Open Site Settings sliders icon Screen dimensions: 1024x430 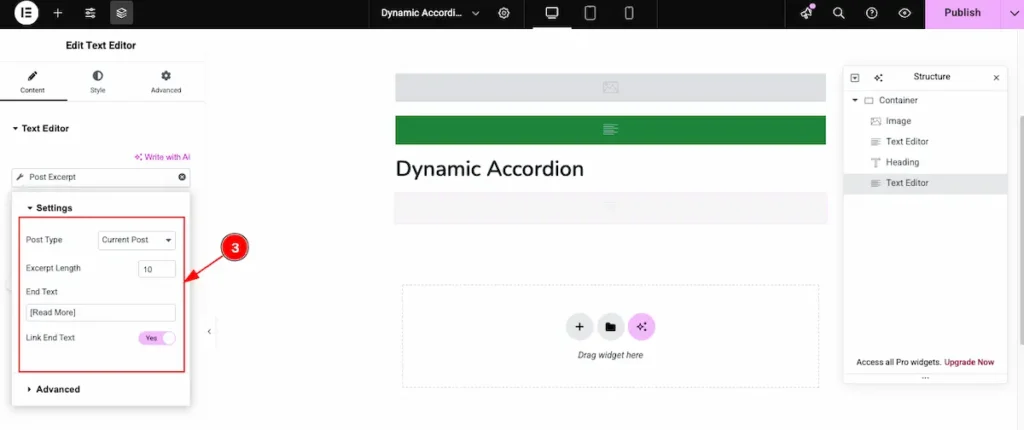pos(90,13)
